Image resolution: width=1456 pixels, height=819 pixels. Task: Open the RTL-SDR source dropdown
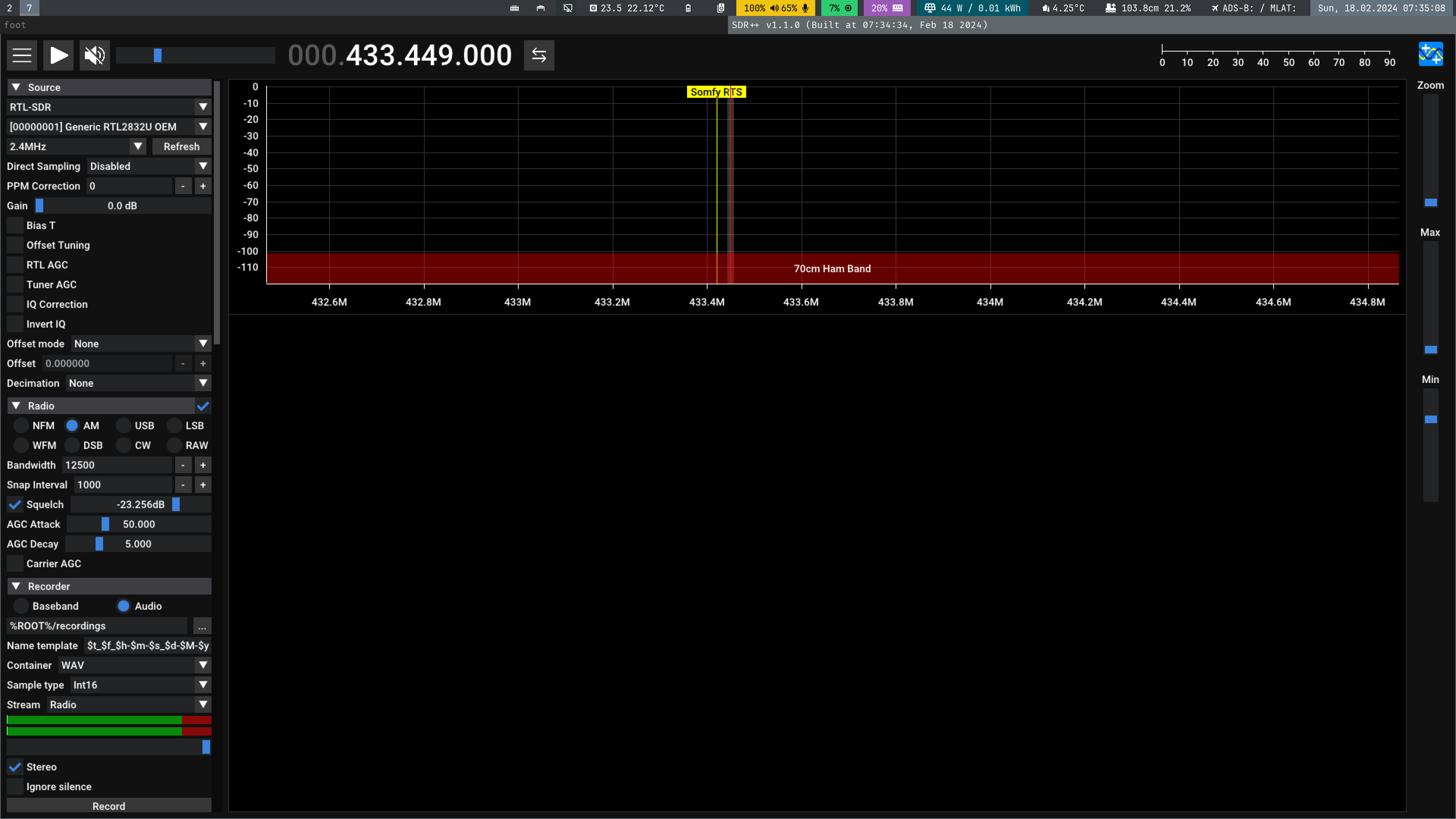[x=109, y=107]
